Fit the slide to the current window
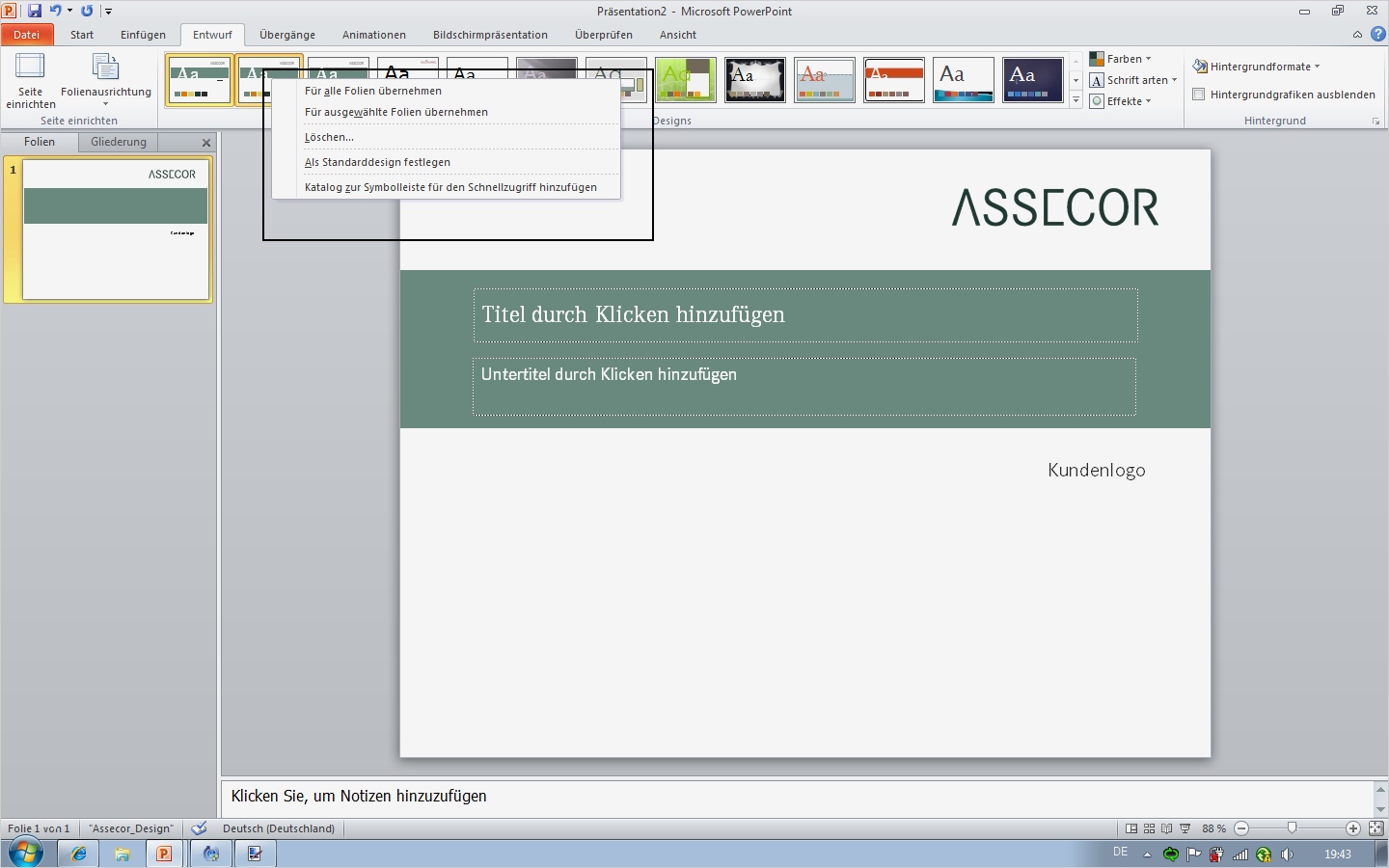Viewport: 1389px width, 868px height. (1376, 828)
